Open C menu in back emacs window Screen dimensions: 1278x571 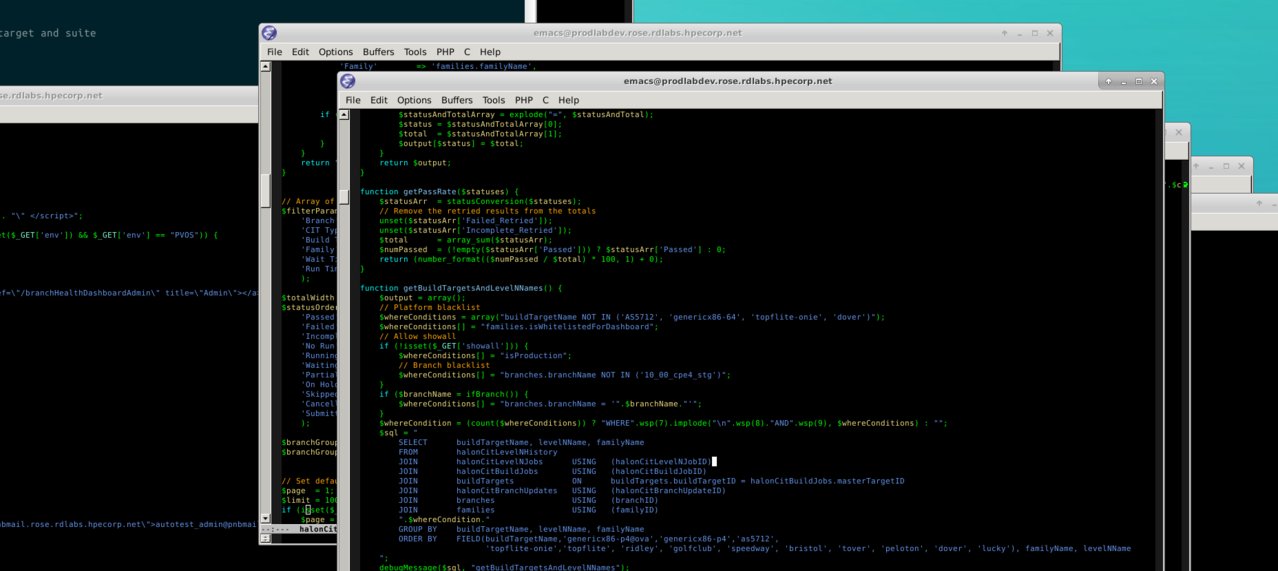click(467, 52)
